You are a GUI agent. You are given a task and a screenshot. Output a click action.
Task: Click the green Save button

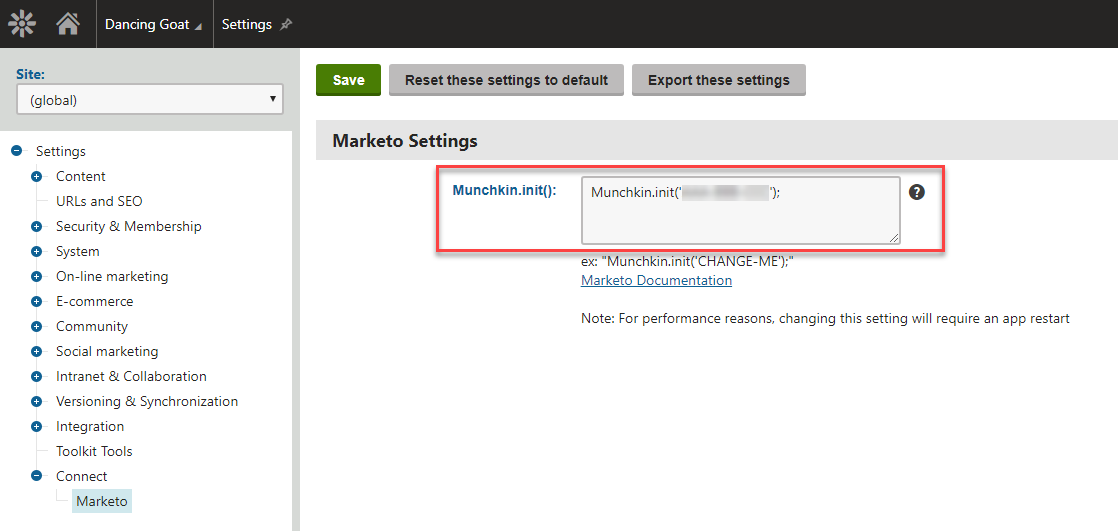(x=349, y=80)
